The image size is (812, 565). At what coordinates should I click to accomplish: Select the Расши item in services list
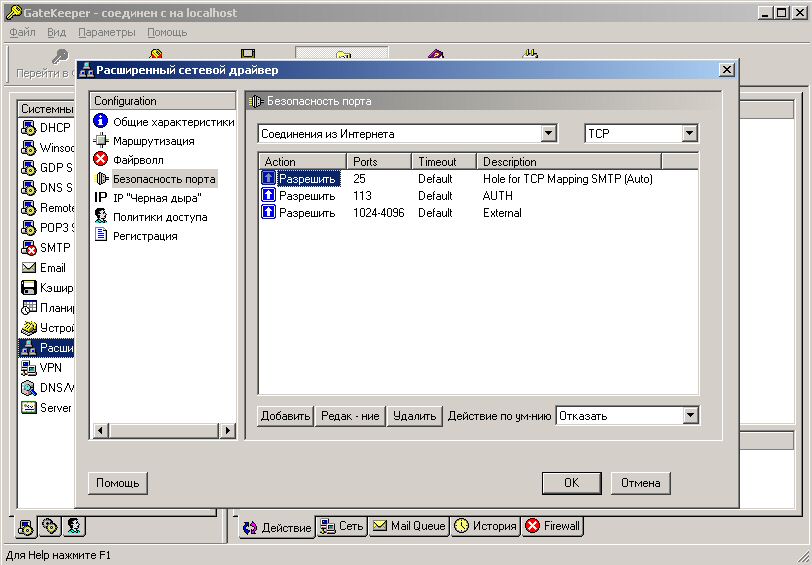tap(46, 347)
